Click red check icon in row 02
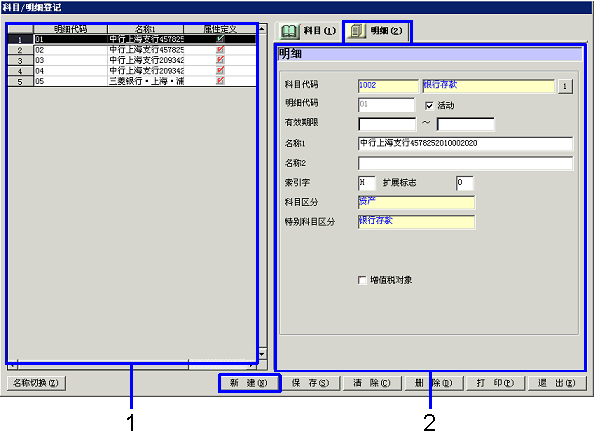This screenshot has height=438, width=594. tap(220, 49)
